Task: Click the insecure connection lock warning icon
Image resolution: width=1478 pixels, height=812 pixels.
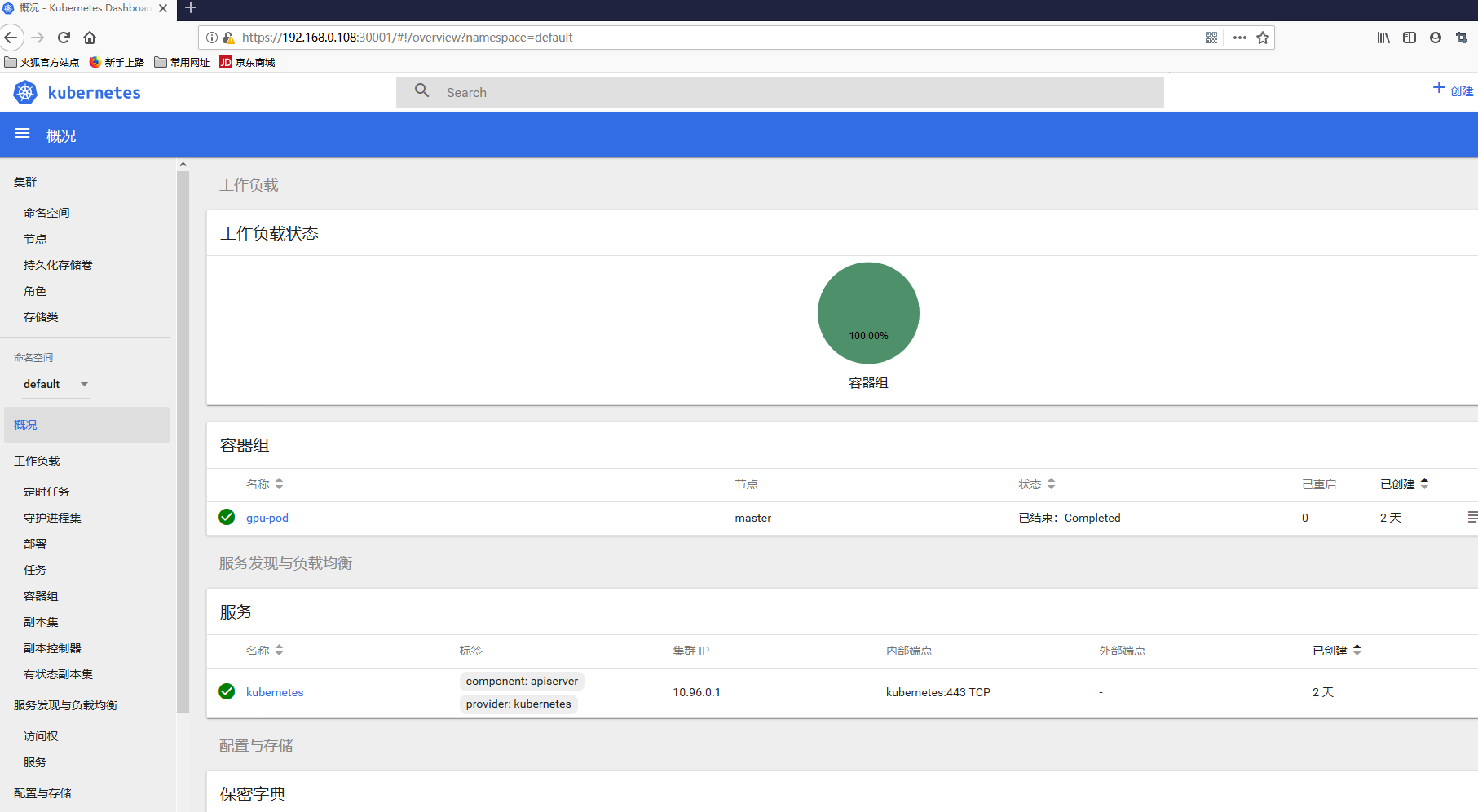Action: (229, 38)
